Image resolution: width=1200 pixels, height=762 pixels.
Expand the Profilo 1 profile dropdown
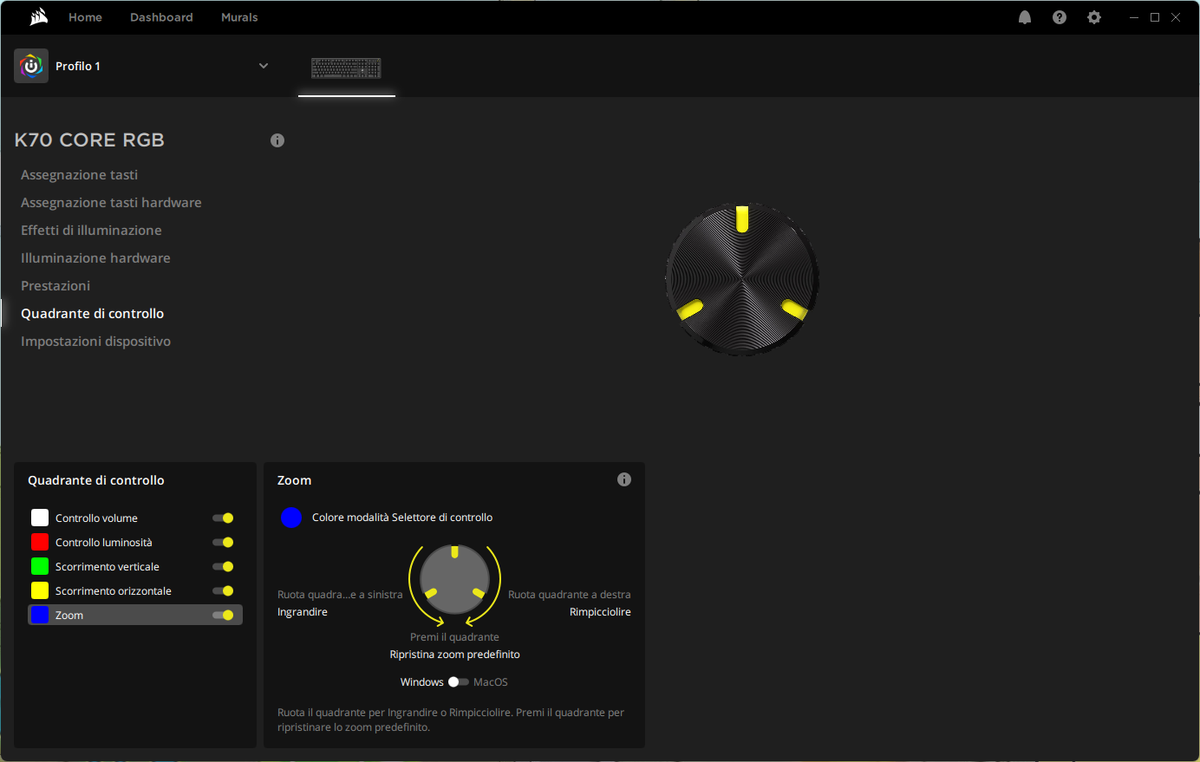[264, 66]
